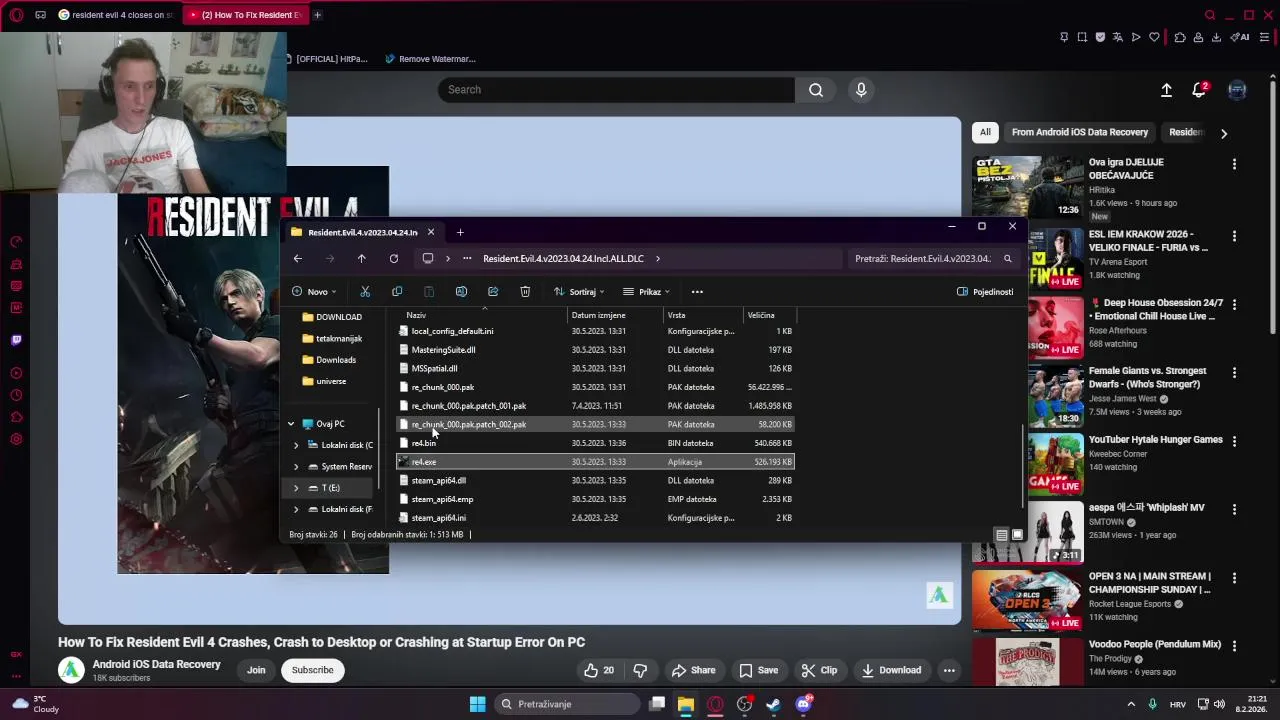Screen dimensions: 1280x720
Task: Start YouTube voice search microphone
Action: (x=861, y=90)
